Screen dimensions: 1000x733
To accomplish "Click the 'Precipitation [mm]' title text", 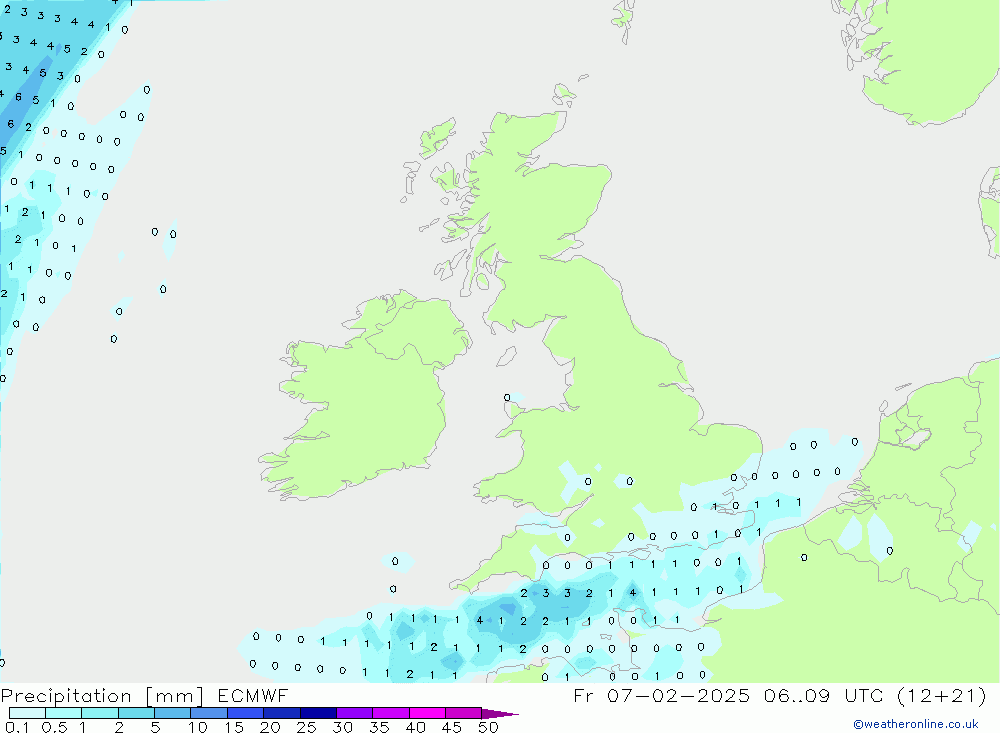I will click(103, 696).
